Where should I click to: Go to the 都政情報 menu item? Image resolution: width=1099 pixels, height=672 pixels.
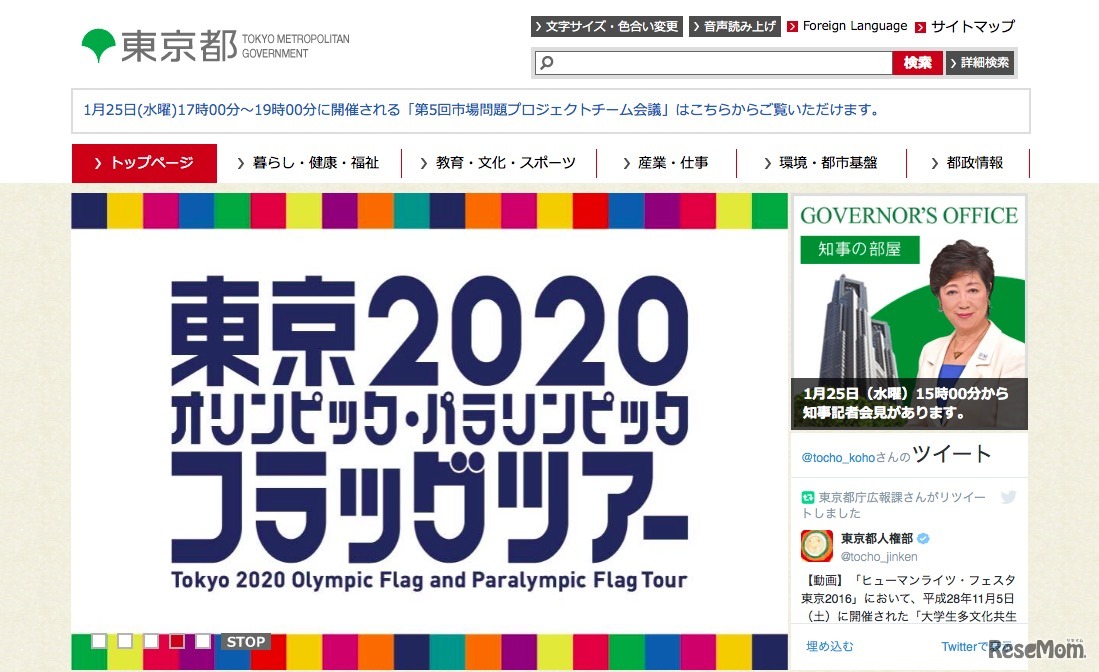click(x=968, y=163)
